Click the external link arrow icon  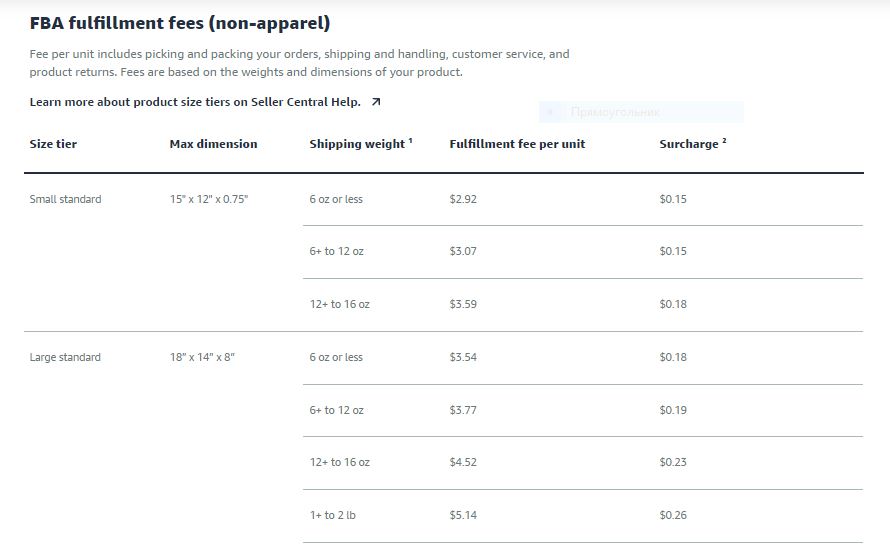376,102
